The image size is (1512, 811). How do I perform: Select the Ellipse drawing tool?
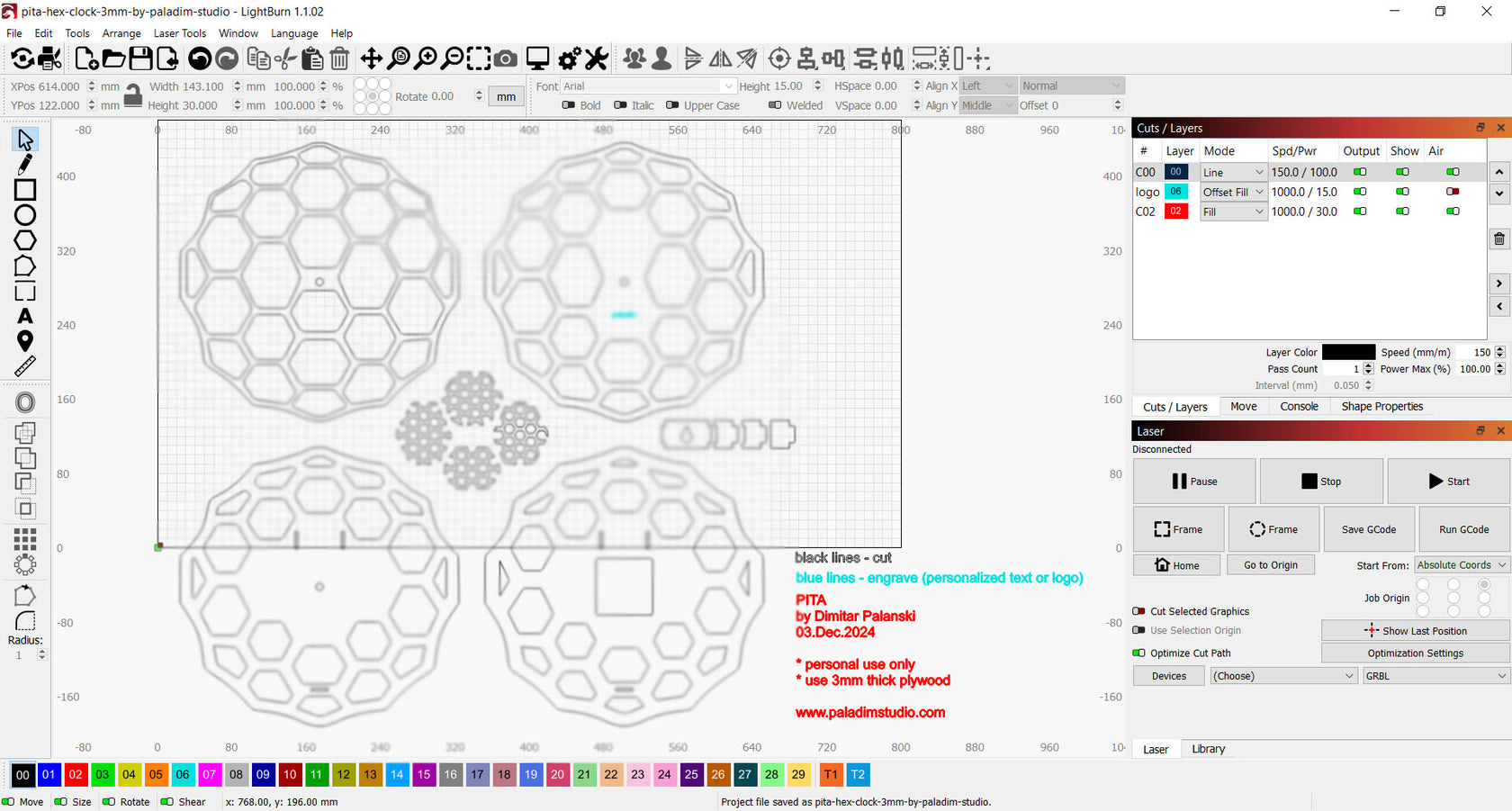(24, 215)
